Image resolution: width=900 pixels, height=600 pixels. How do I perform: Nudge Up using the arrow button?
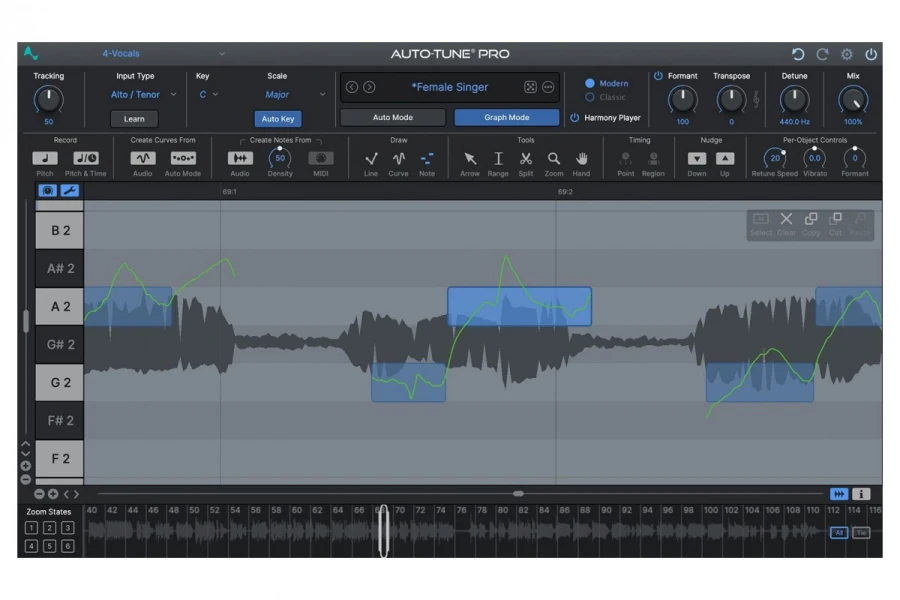point(725,158)
